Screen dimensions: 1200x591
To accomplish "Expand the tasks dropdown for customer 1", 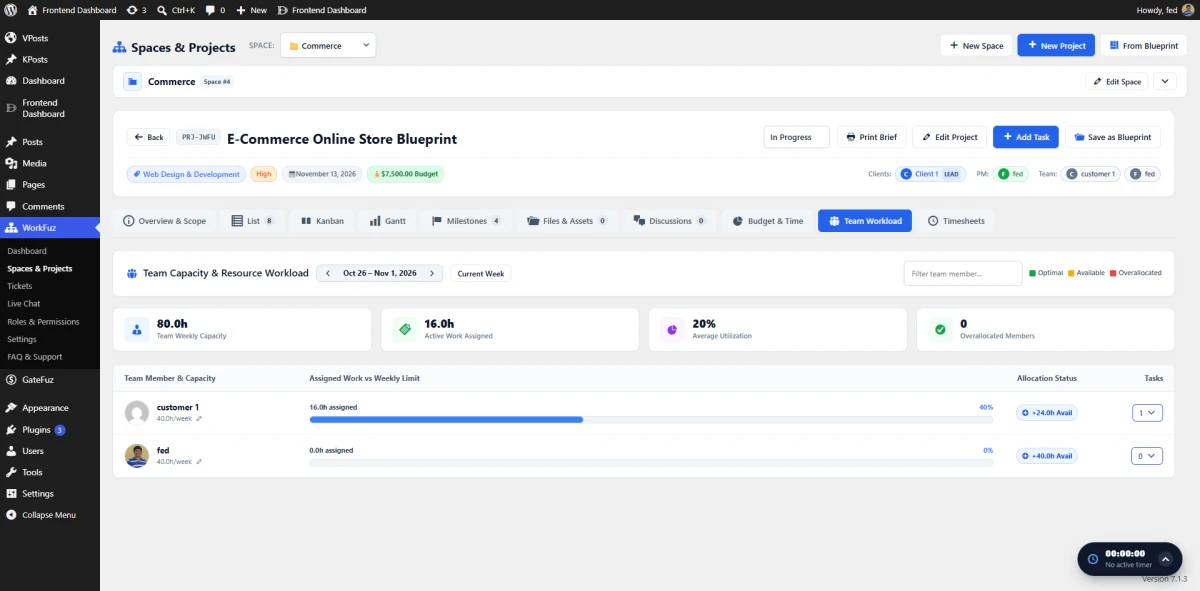I will pos(1148,413).
